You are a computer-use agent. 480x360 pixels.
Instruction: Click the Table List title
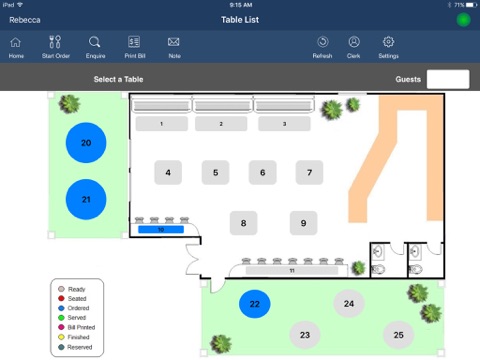click(x=240, y=20)
